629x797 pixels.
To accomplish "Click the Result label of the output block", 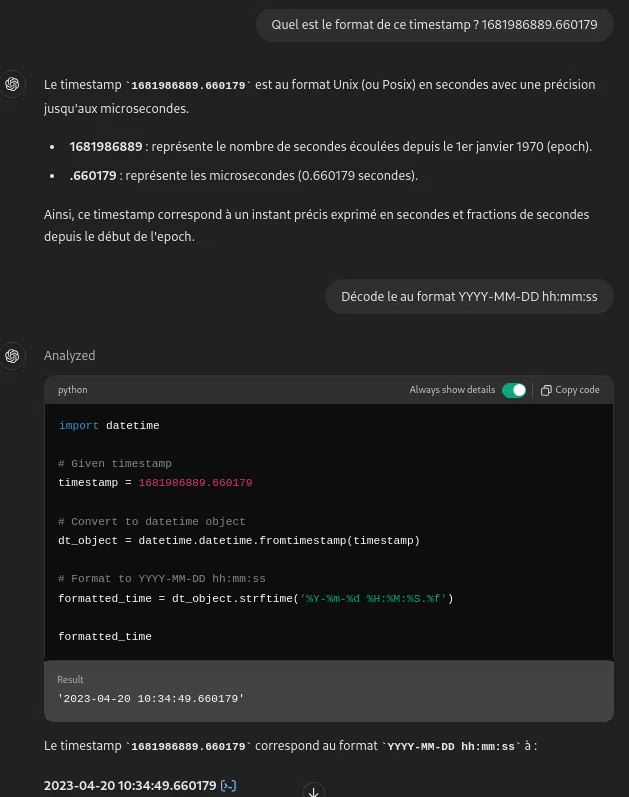I will (x=70, y=679).
